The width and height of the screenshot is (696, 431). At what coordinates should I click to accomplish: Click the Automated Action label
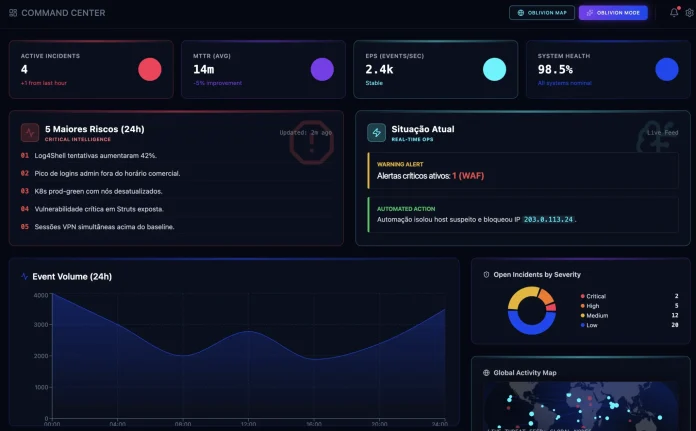(x=406, y=209)
